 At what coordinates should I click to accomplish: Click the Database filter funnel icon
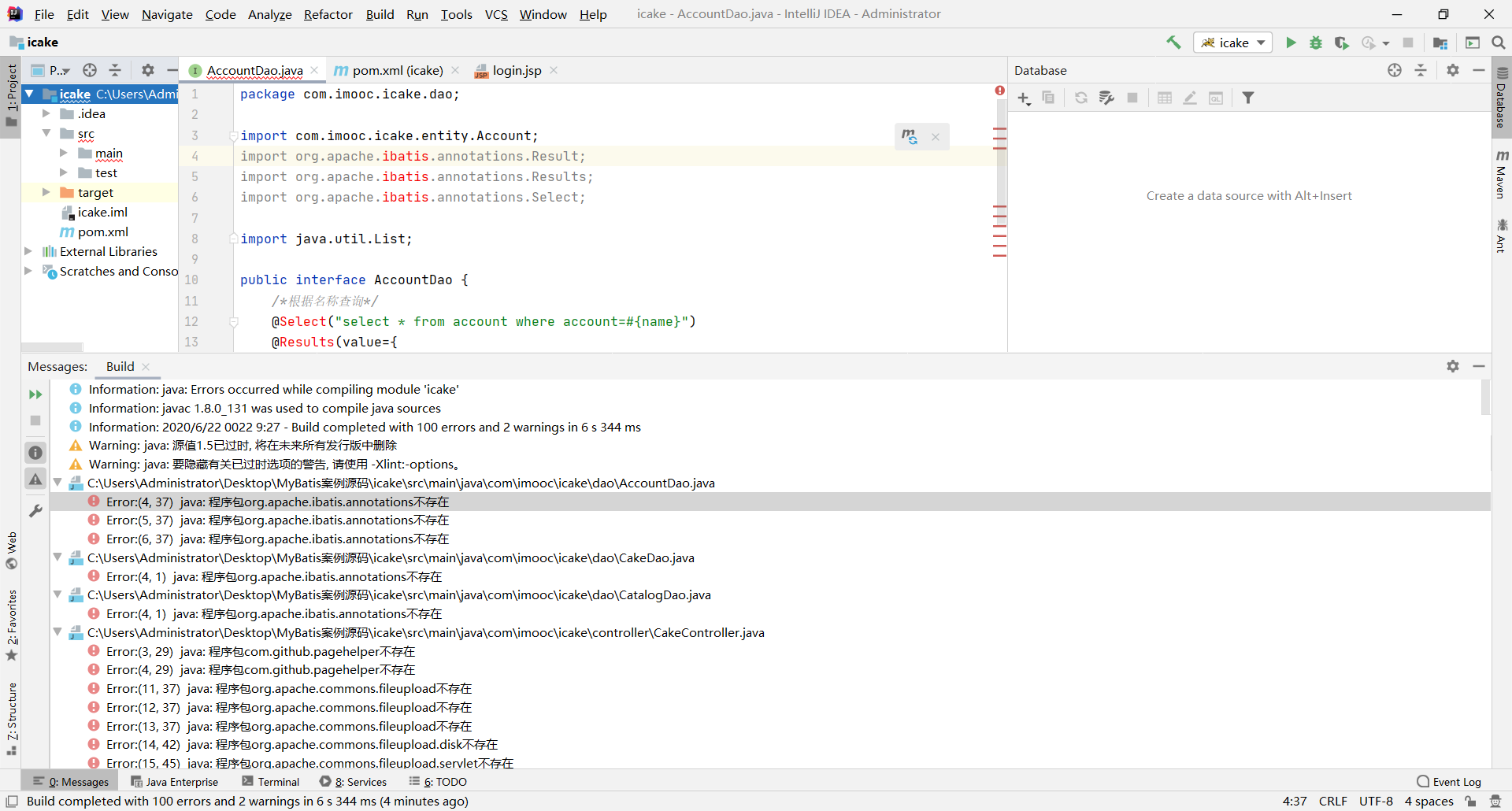click(x=1248, y=98)
